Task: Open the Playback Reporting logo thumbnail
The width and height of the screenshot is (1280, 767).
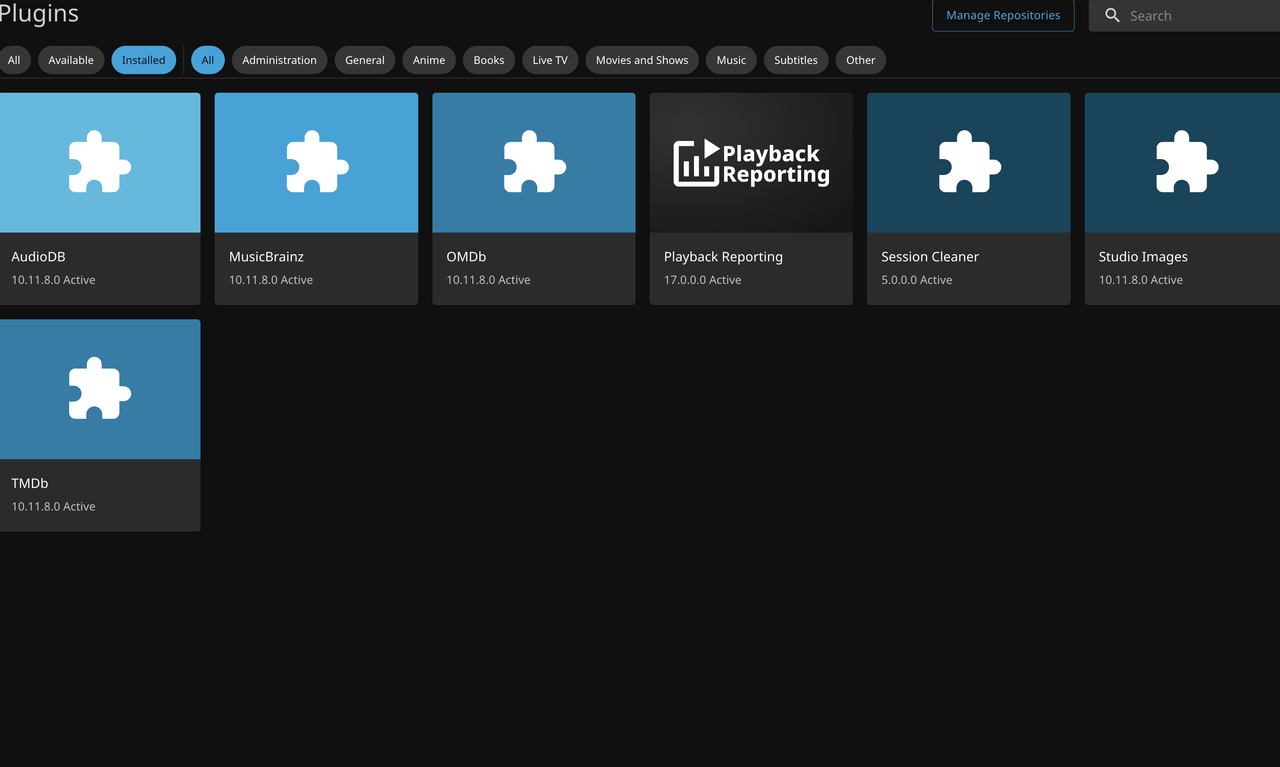Action: [x=751, y=163]
